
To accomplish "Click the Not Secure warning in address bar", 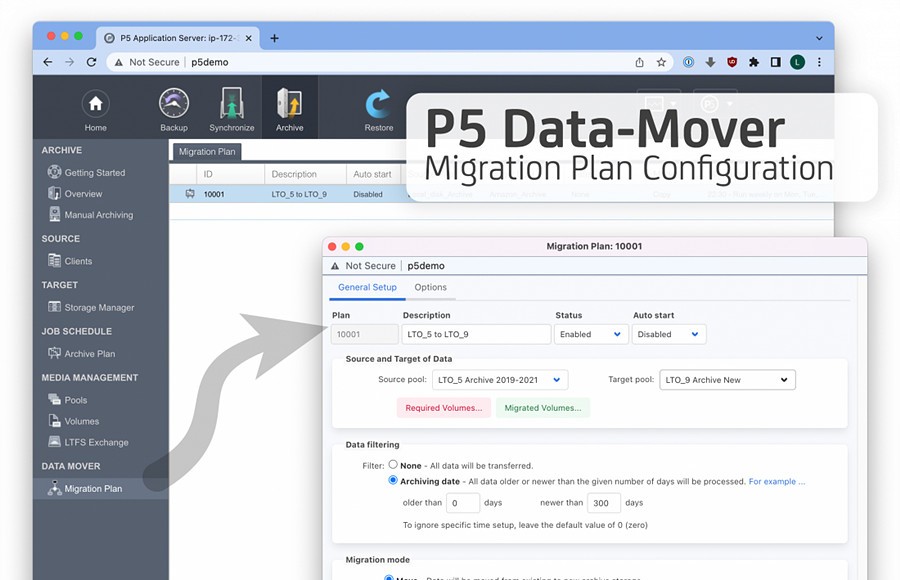I will pos(147,62).
